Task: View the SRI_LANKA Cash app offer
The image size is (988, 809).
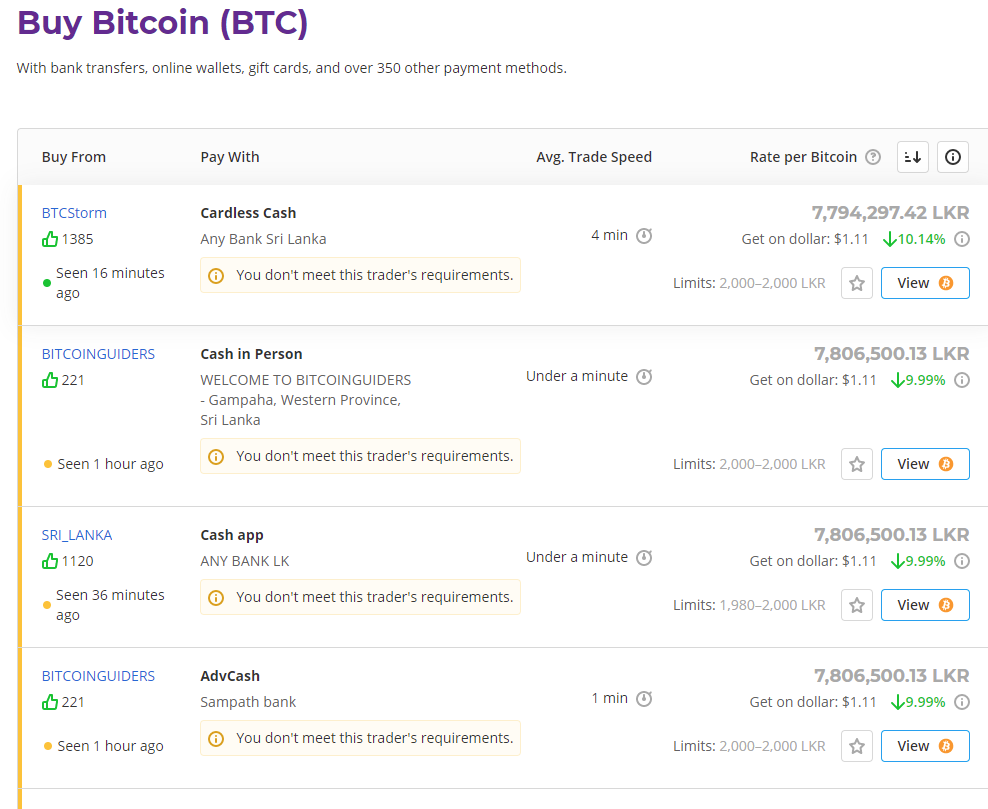Action: [925, 605]
